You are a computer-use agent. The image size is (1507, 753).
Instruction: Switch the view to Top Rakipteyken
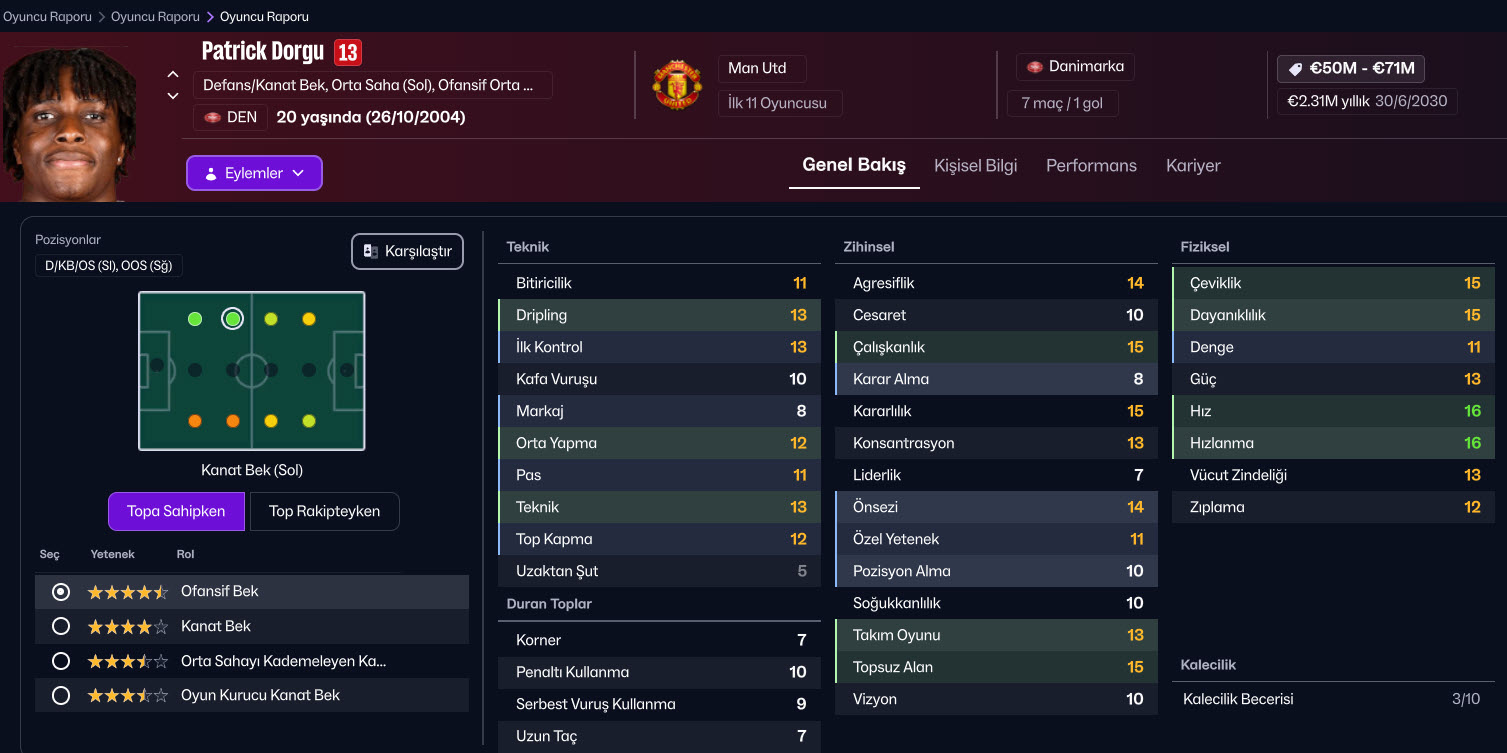(324, 511)
